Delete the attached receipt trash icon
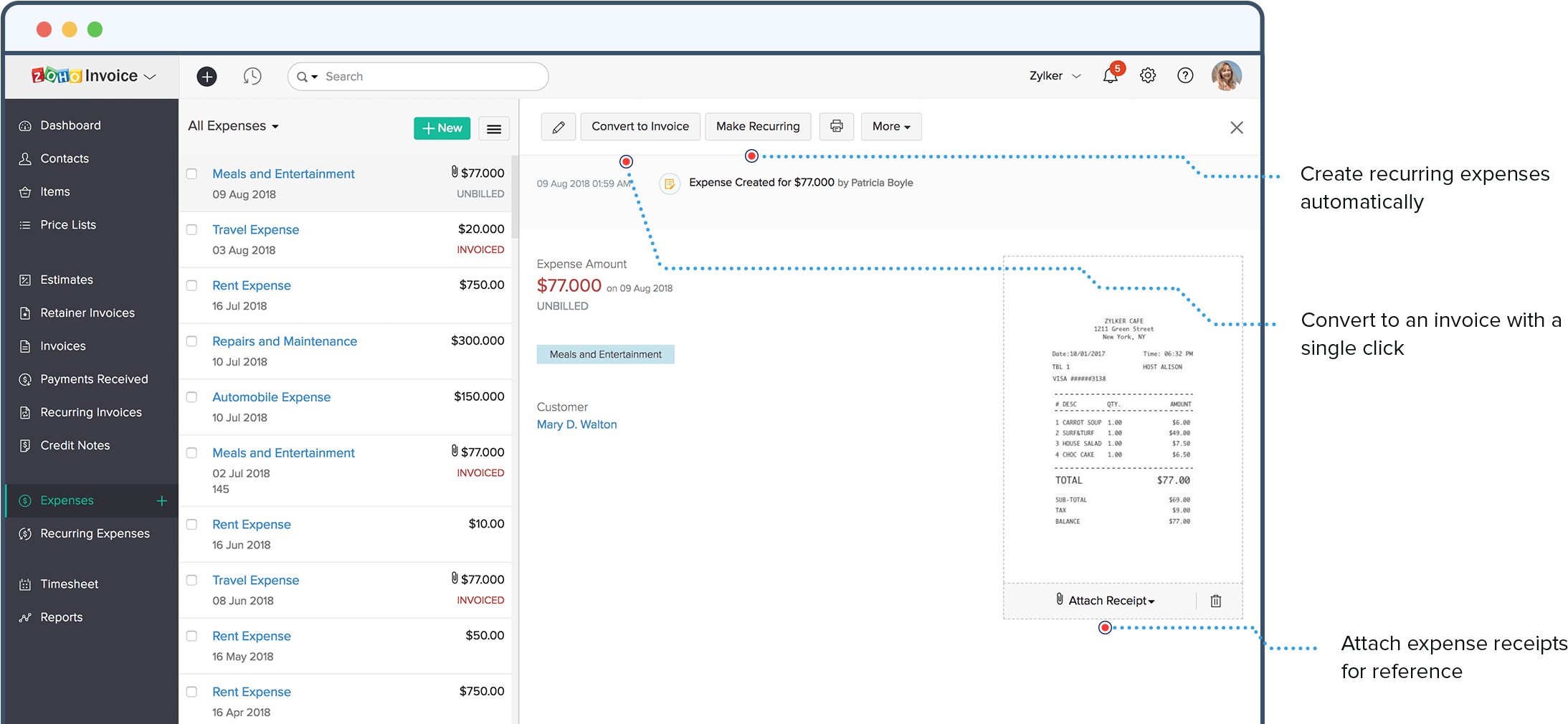Screen dimensions: 1568x724 coord(1216,601)
